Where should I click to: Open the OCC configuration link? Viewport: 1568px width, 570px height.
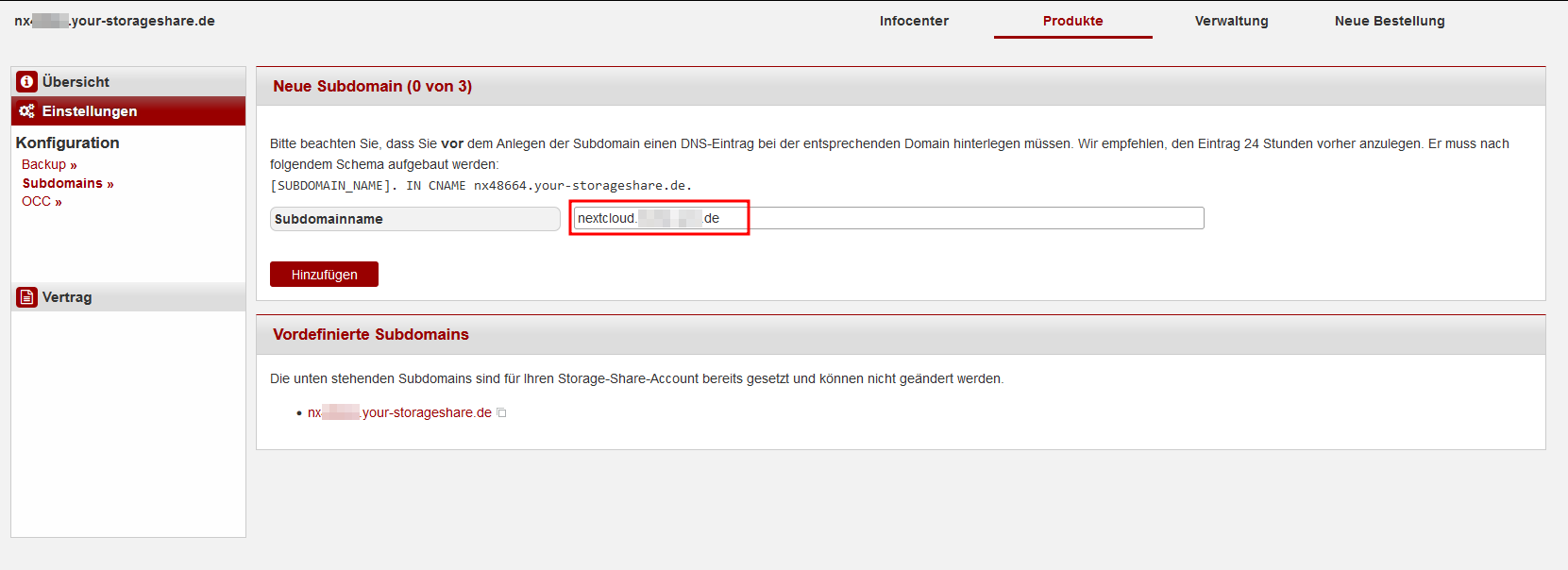(42, 202)
